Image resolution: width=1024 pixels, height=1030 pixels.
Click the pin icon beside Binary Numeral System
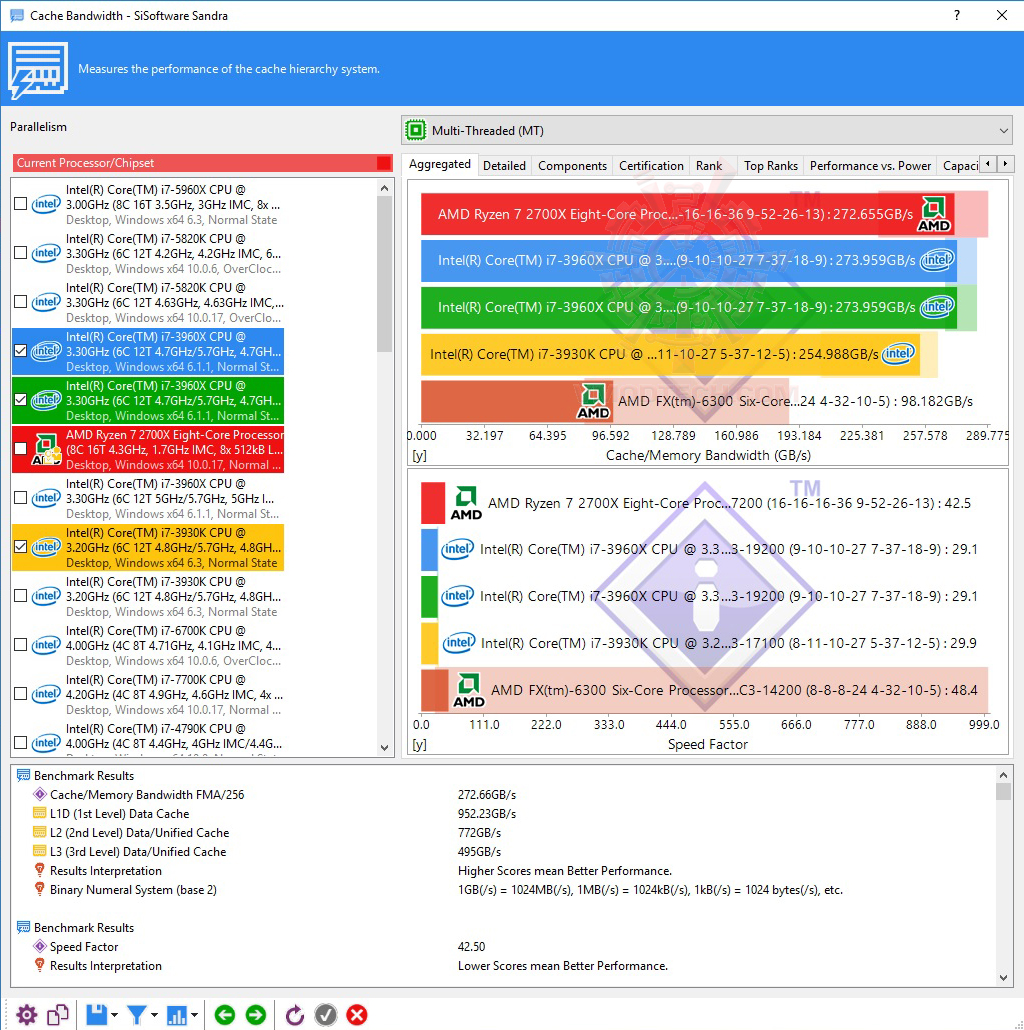tap(39, 889)
